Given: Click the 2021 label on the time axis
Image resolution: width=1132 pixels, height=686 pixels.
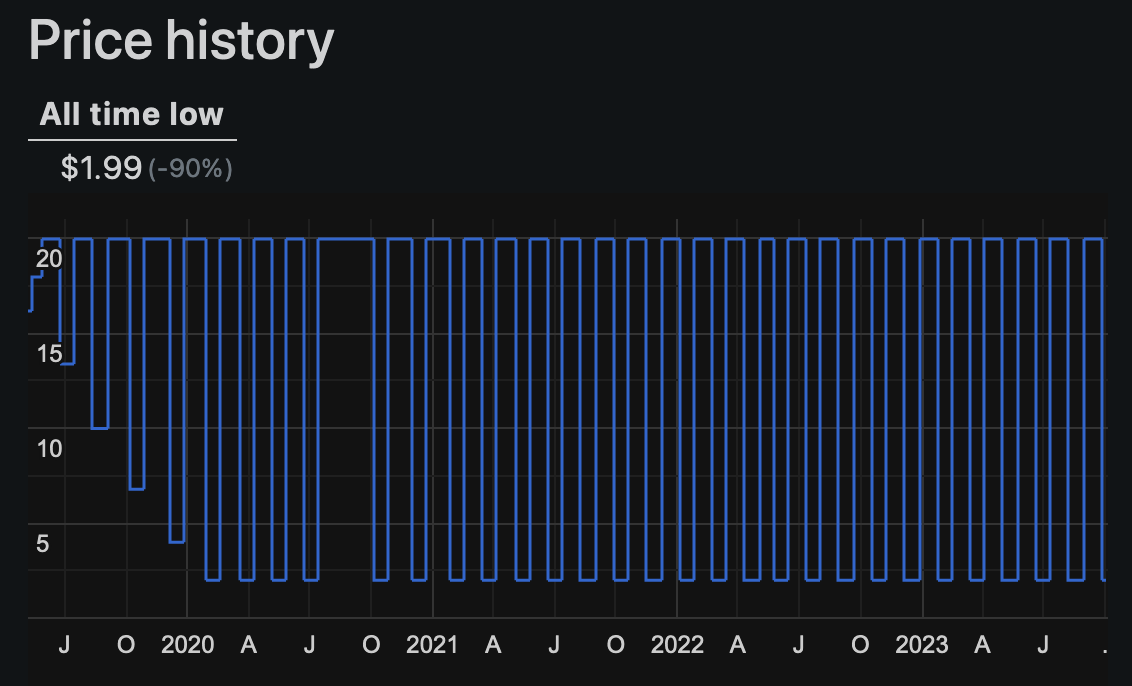Looking at the screenshot, I should 432,644.
